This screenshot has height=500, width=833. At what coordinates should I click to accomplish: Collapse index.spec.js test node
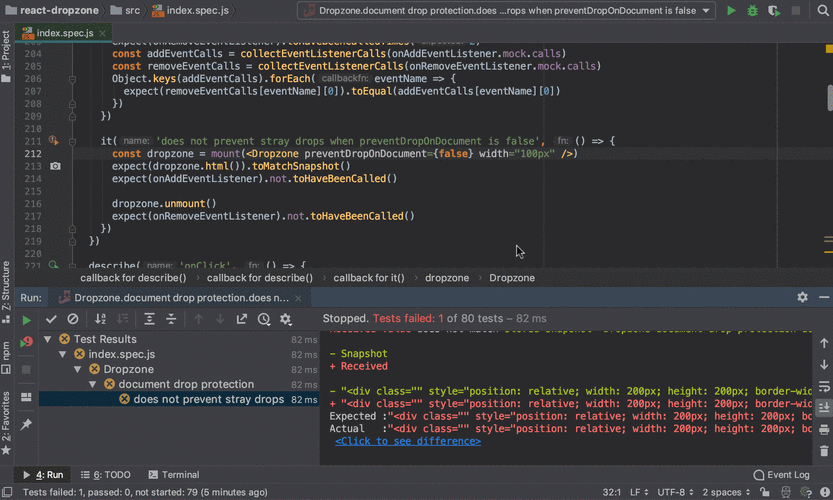[63, 354]
